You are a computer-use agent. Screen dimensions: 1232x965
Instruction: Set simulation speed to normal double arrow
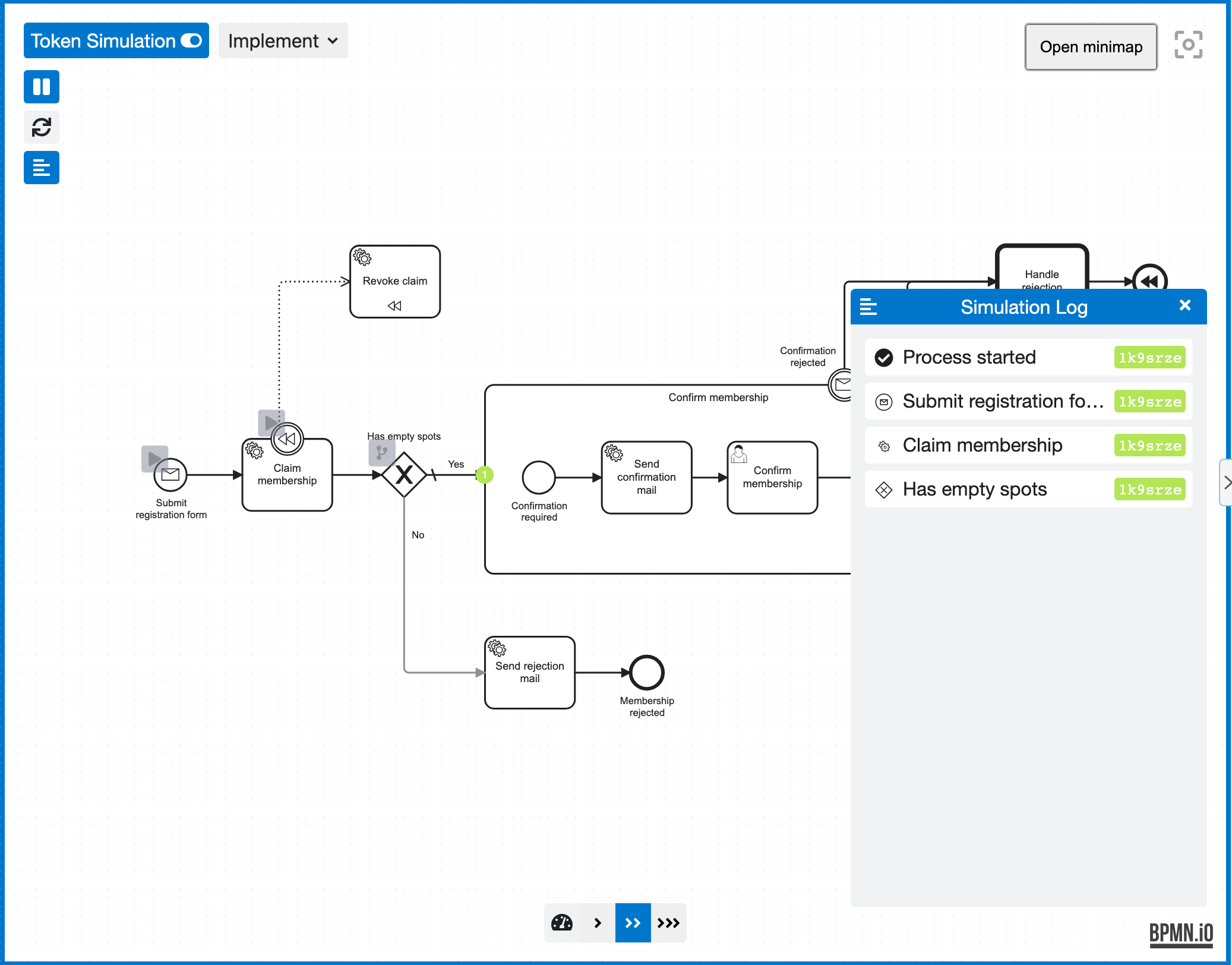(x=633, y=923)
